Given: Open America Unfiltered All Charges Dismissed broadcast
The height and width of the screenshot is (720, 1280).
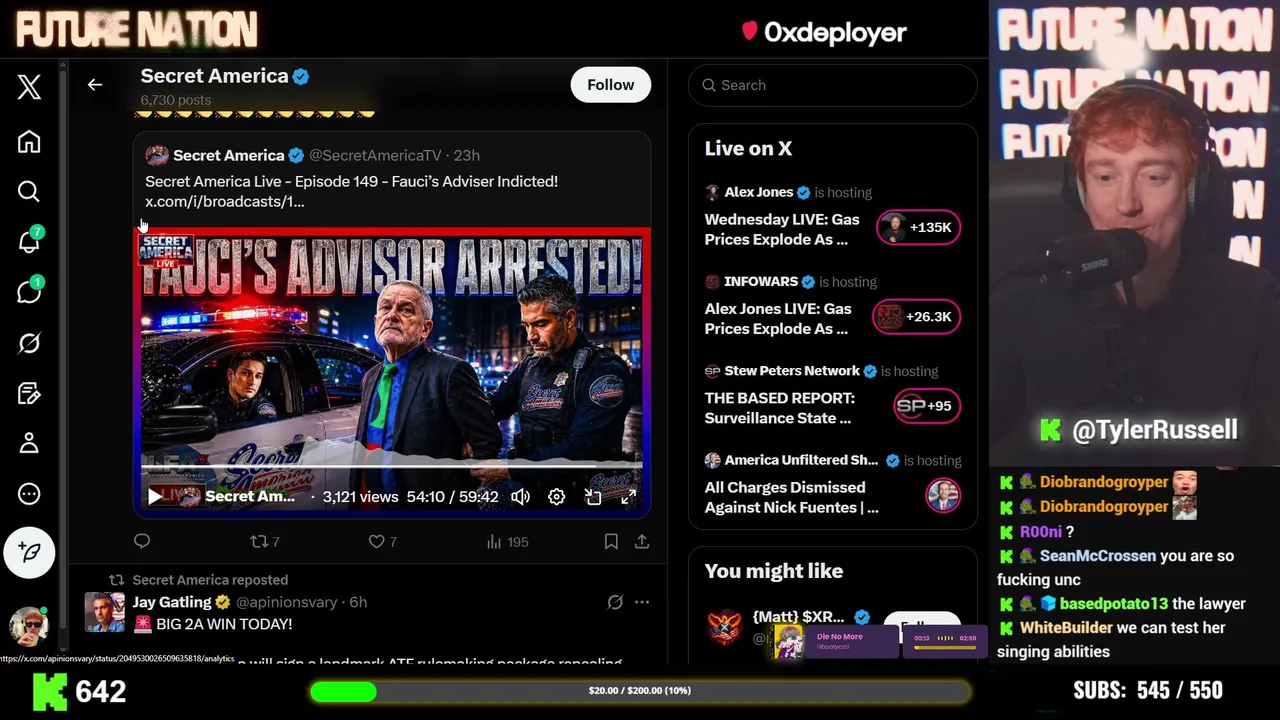Looking at the screenshot, I should 791,497.
